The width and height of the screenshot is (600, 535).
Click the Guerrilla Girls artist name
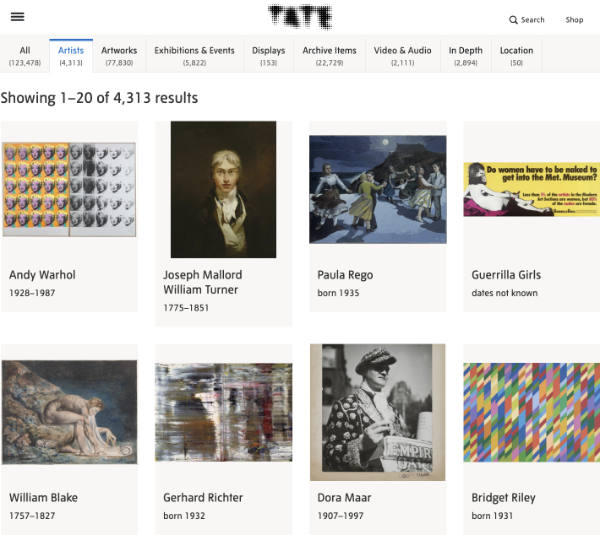point(506,275)
